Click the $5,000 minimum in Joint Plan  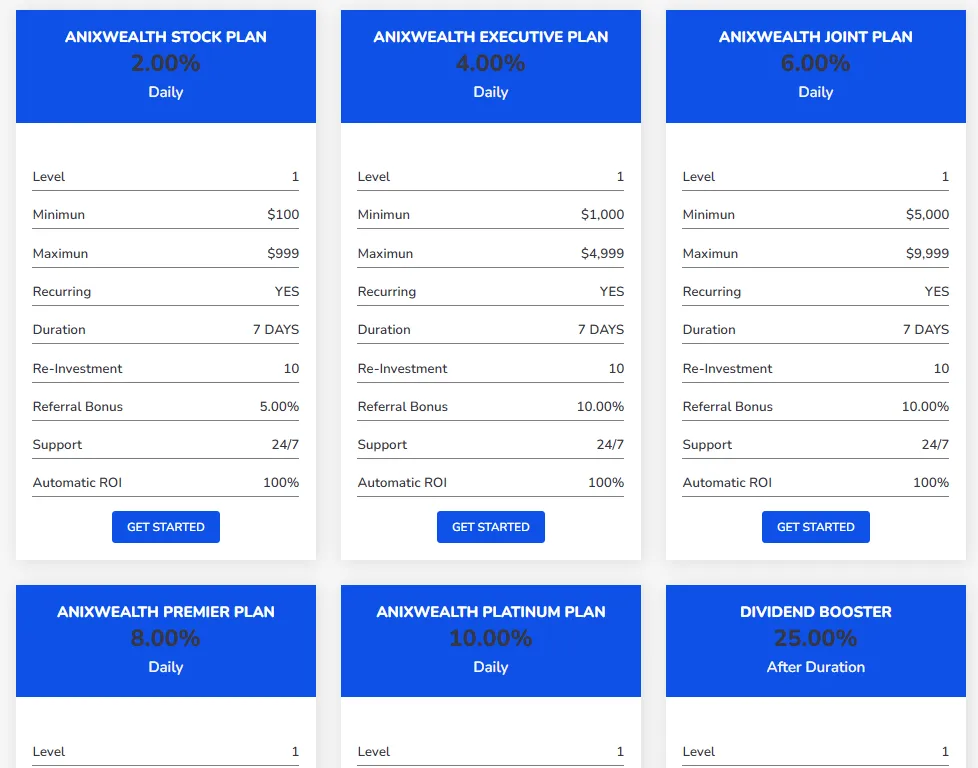[x=928, y=214]
